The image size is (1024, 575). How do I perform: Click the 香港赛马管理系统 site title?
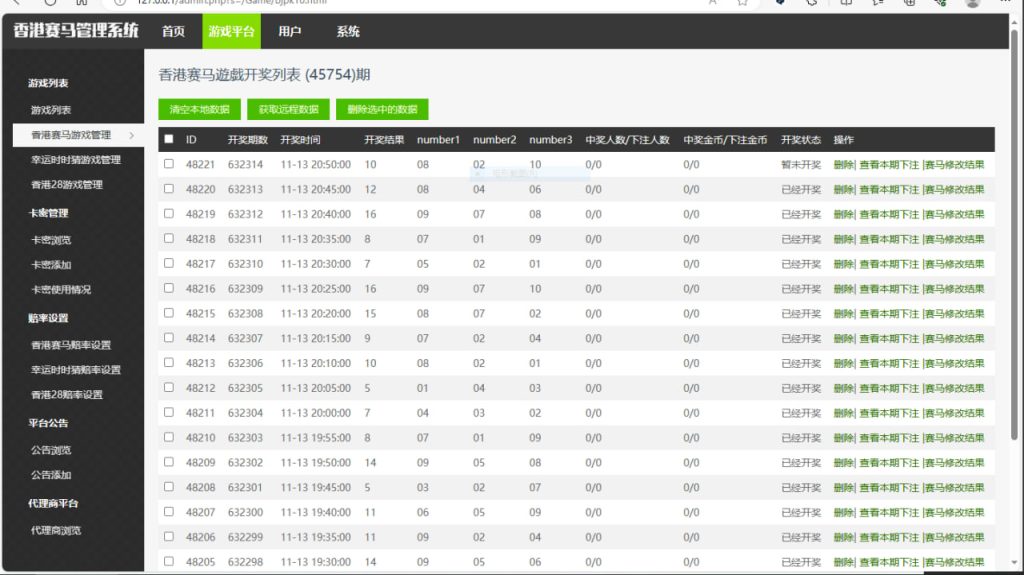76,30
